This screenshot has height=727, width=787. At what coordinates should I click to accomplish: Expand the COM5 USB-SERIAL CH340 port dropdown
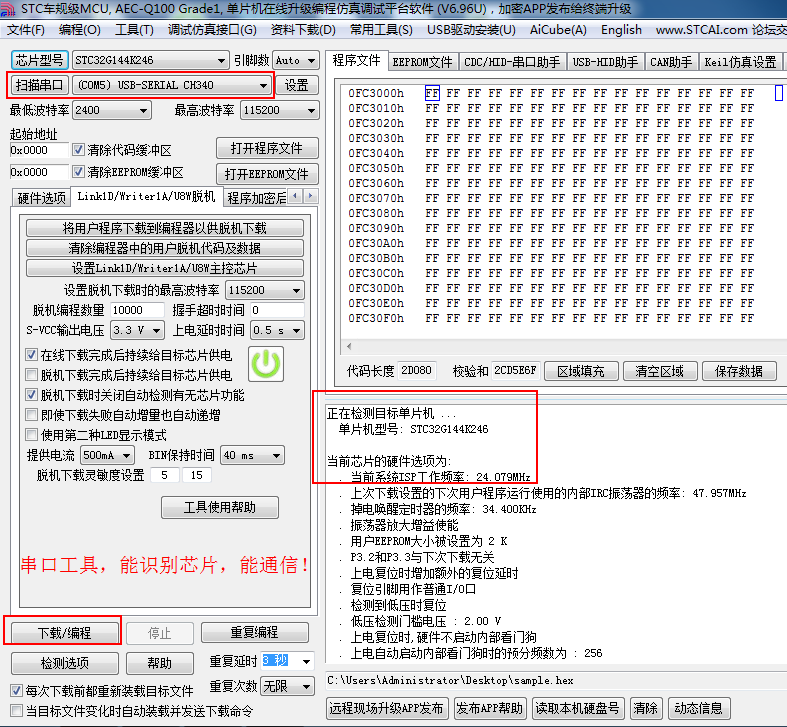click(172, 85)
